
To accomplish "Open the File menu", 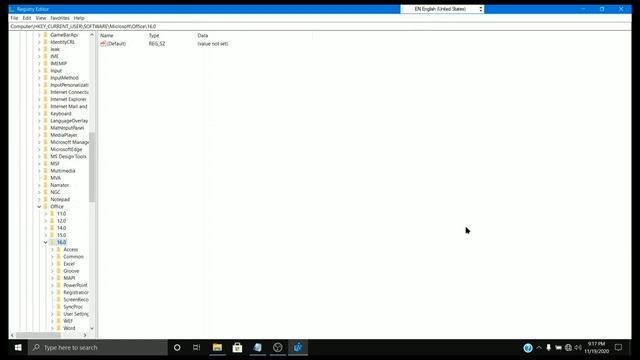I will [14, 18].
